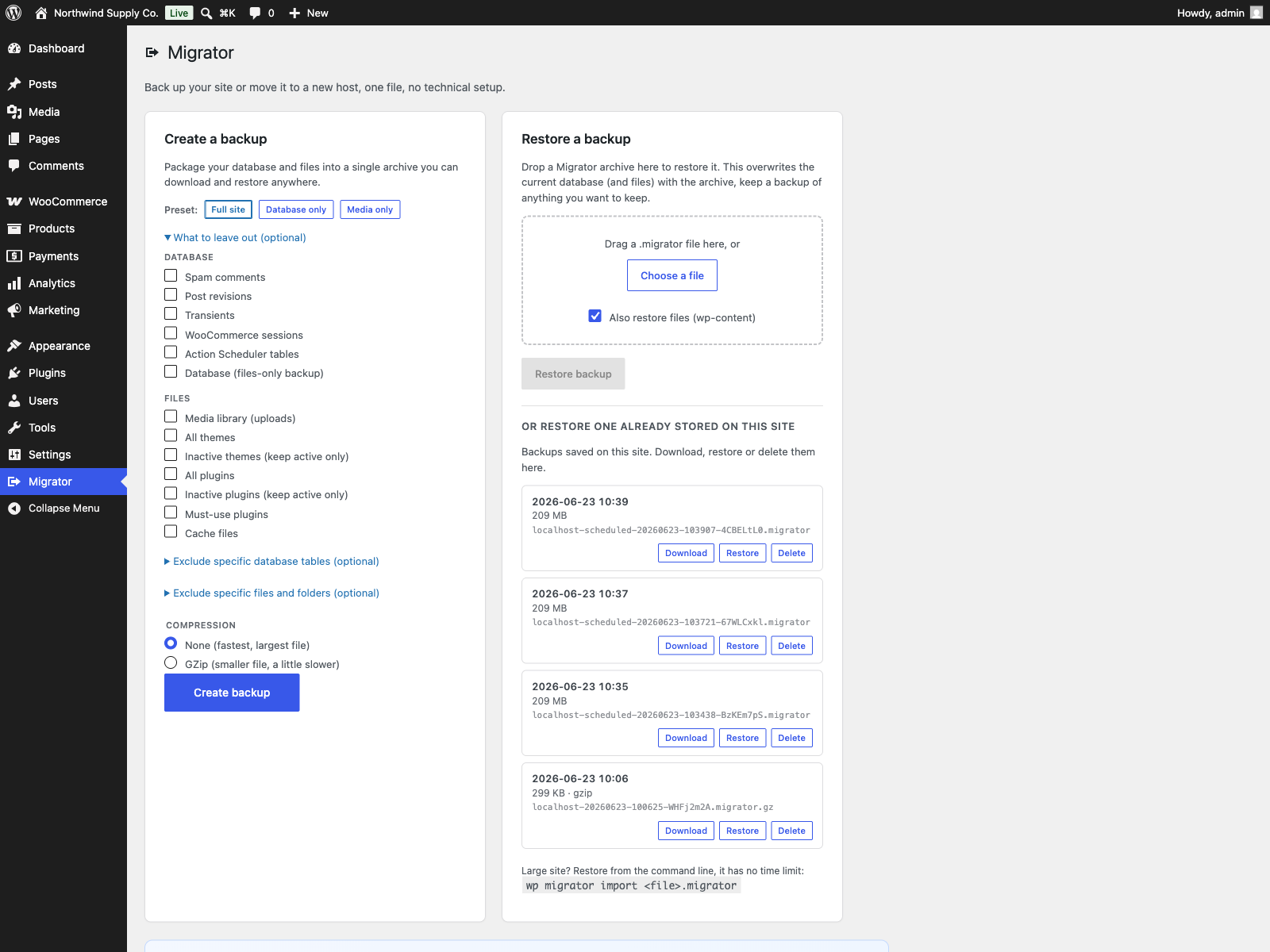Click the Comments bubble icon in sidebar
Image resolution: width=1270 pixels, height=952 pixels.
[x=14, y=166]
